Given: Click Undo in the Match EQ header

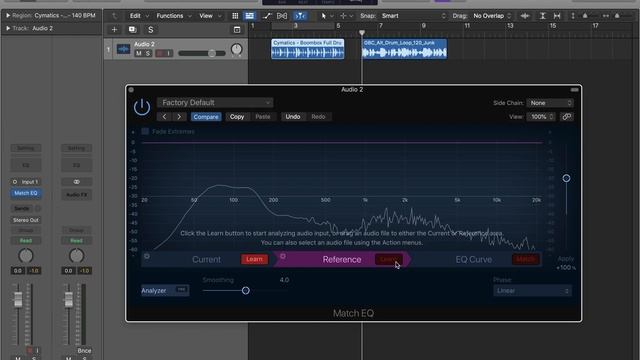Looking at the screenshot, I should [293, 117].
